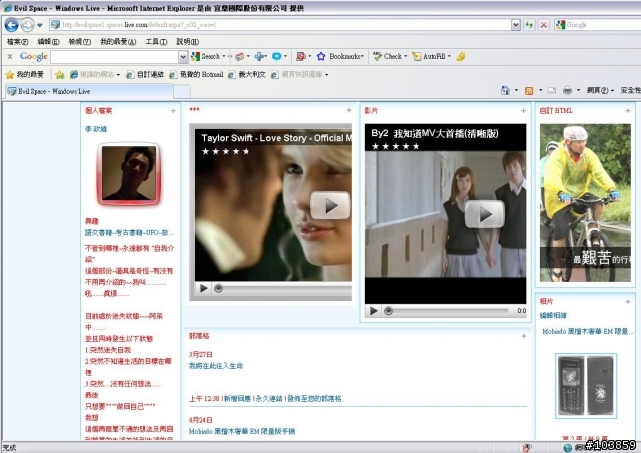Click the blue plus Share icon on Google Toolbar
This screenshot has width=641, height=453.
(x=258, y=56)
